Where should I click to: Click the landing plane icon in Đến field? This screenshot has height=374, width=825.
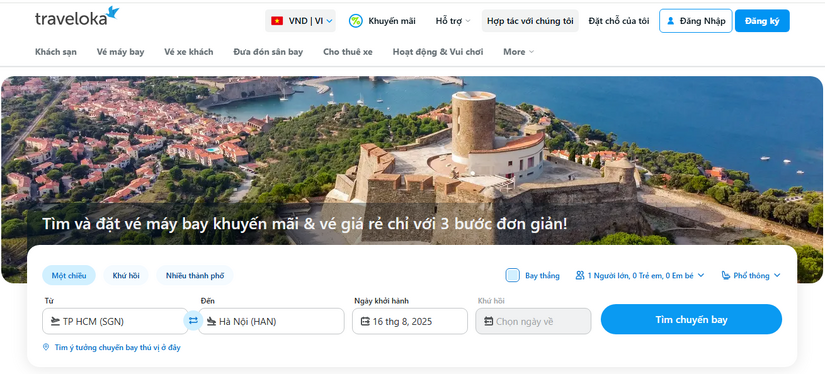pyautogui.click(x=211, y=321)
